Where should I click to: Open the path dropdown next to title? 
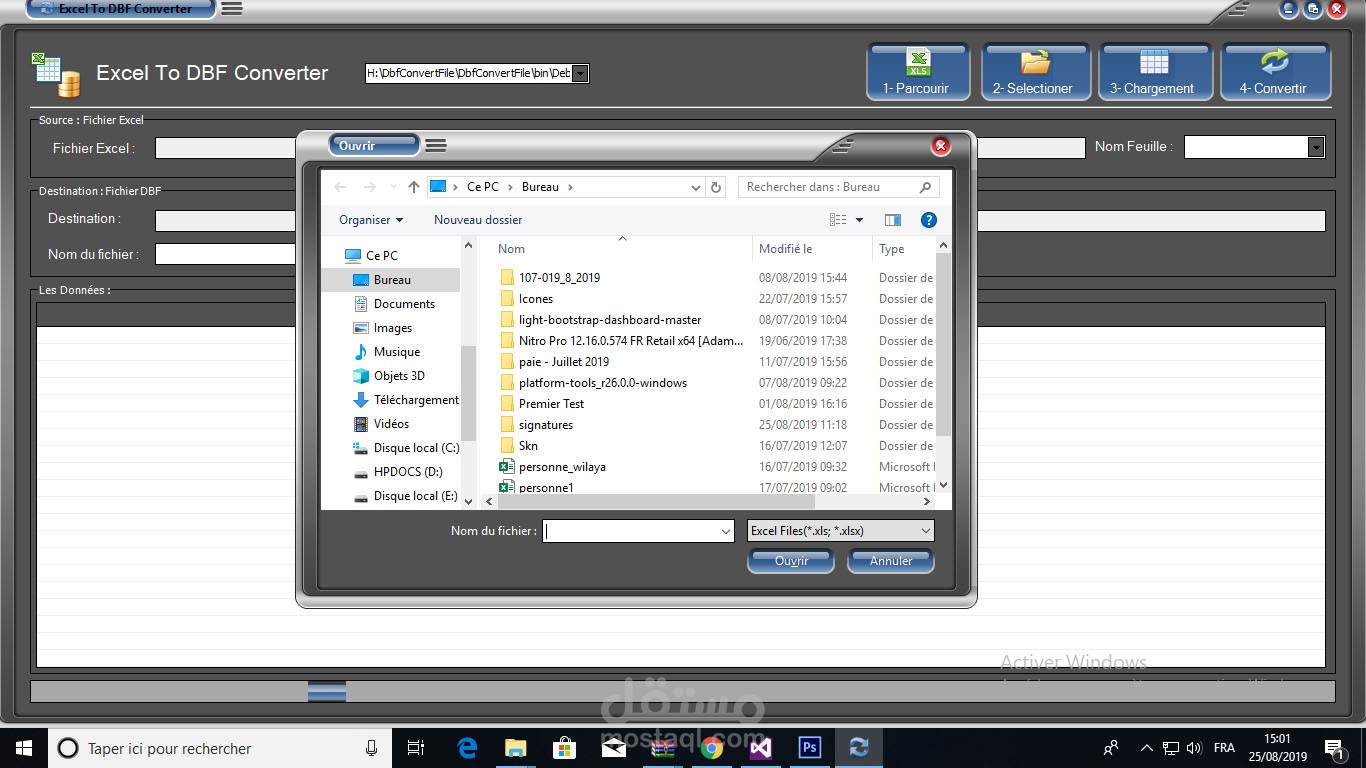tap(580, 73)
